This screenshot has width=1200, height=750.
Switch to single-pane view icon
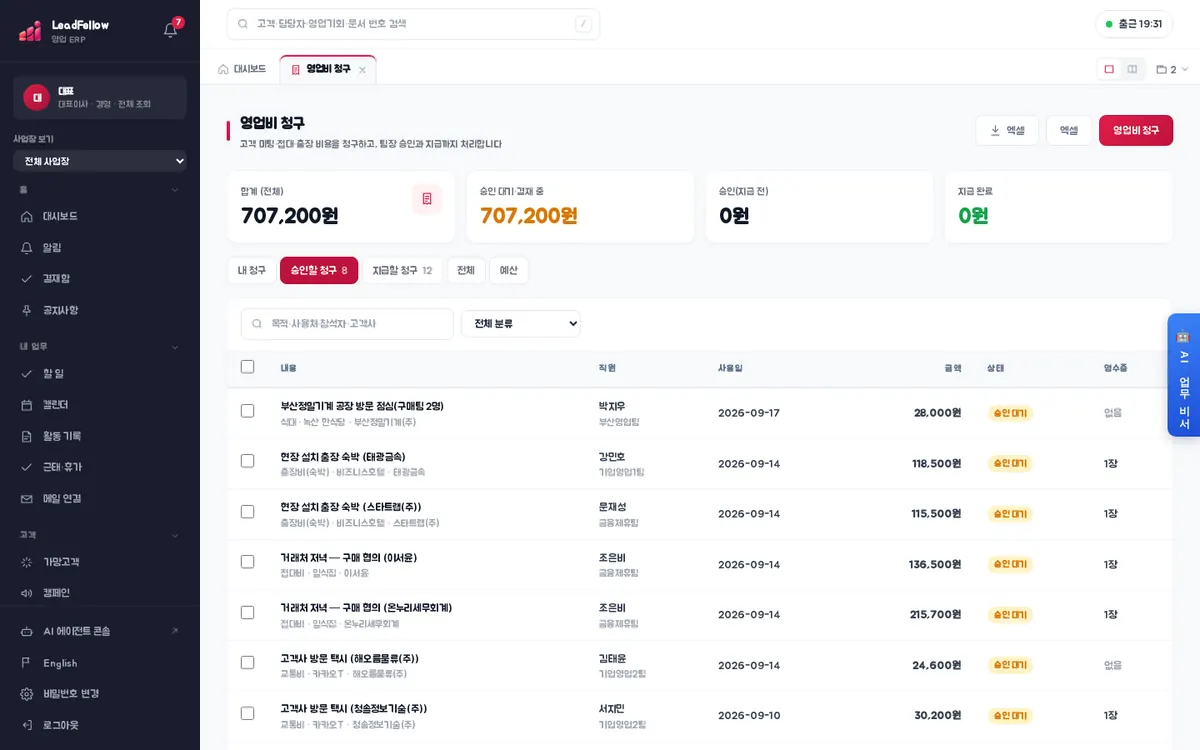[1109, 69]
